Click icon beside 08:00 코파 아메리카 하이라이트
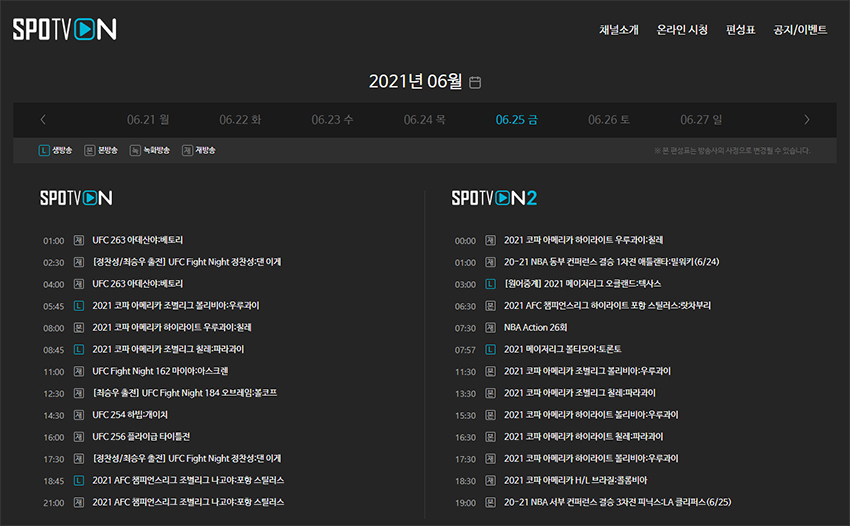This screenshot has width=850, height=526. coord(79,328)
